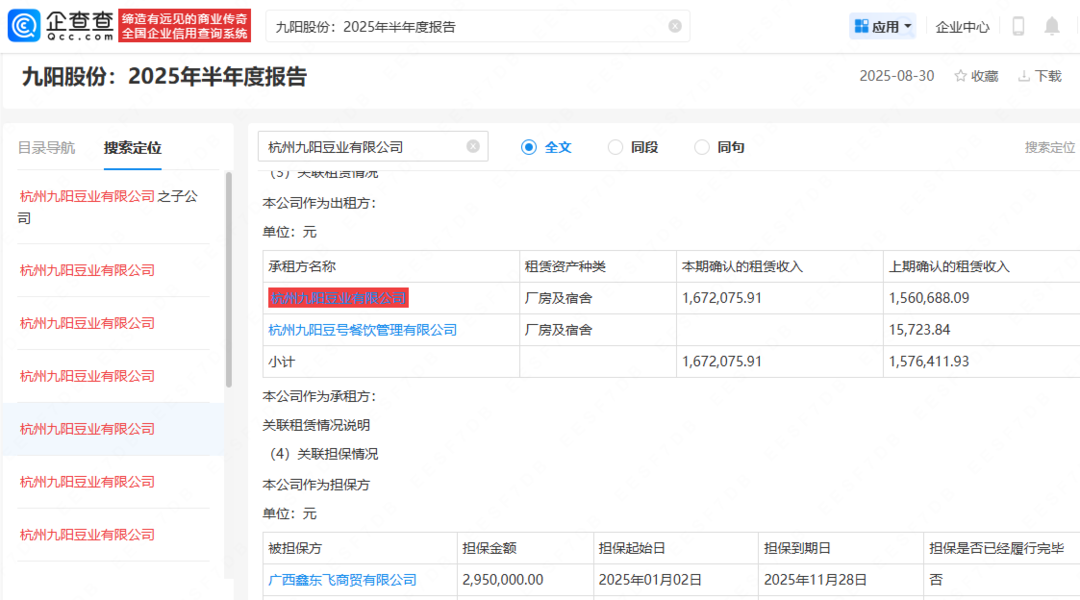Open the 杭州九阳豆号餐饮管理有限公司 link
The width and height of the screenshot is (1080, 600).
[x=363, y=330]
